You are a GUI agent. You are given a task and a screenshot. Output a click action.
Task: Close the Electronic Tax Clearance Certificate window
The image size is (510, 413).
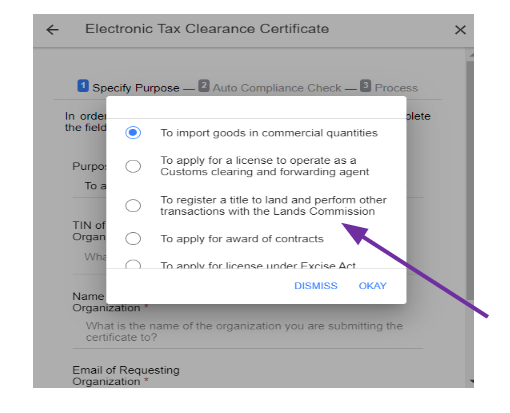point(460,30)
